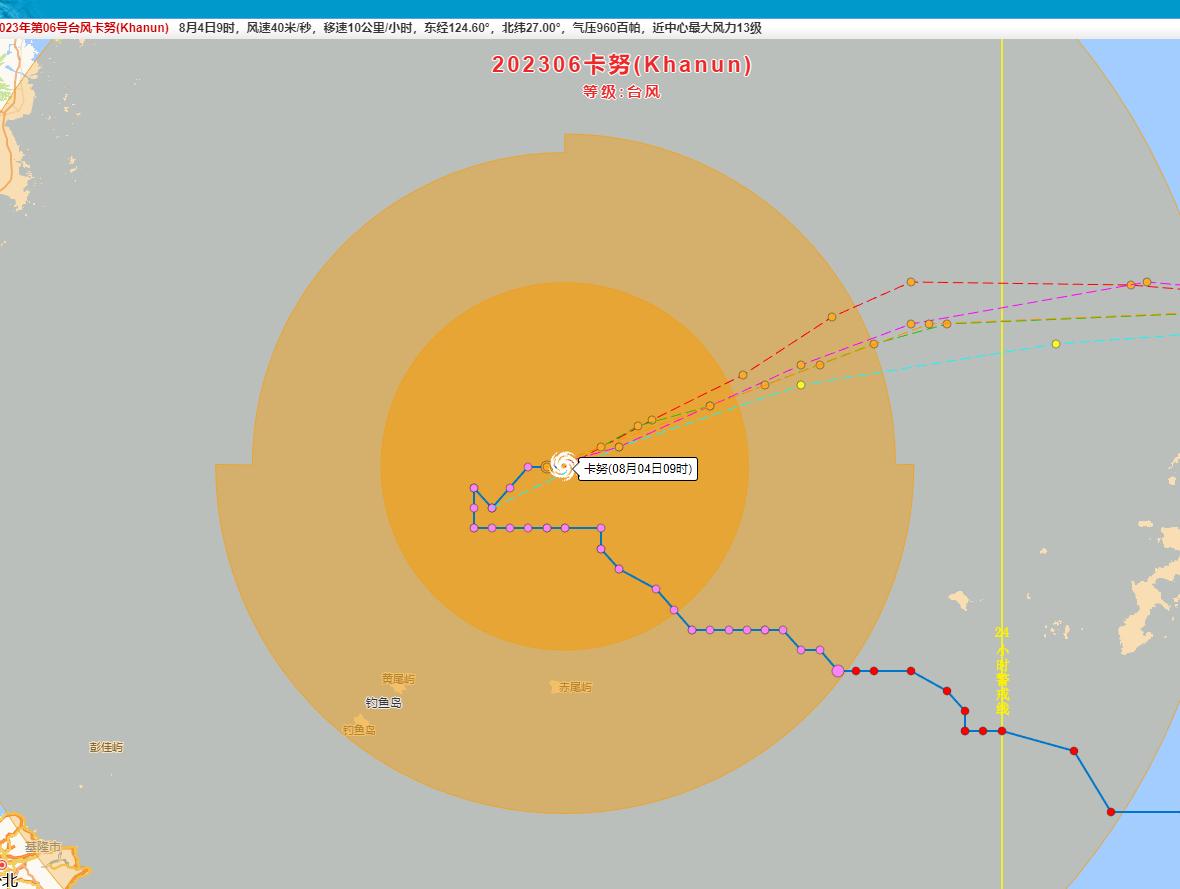Click the 等级:台风 subtitle text

tap(622, 92)
